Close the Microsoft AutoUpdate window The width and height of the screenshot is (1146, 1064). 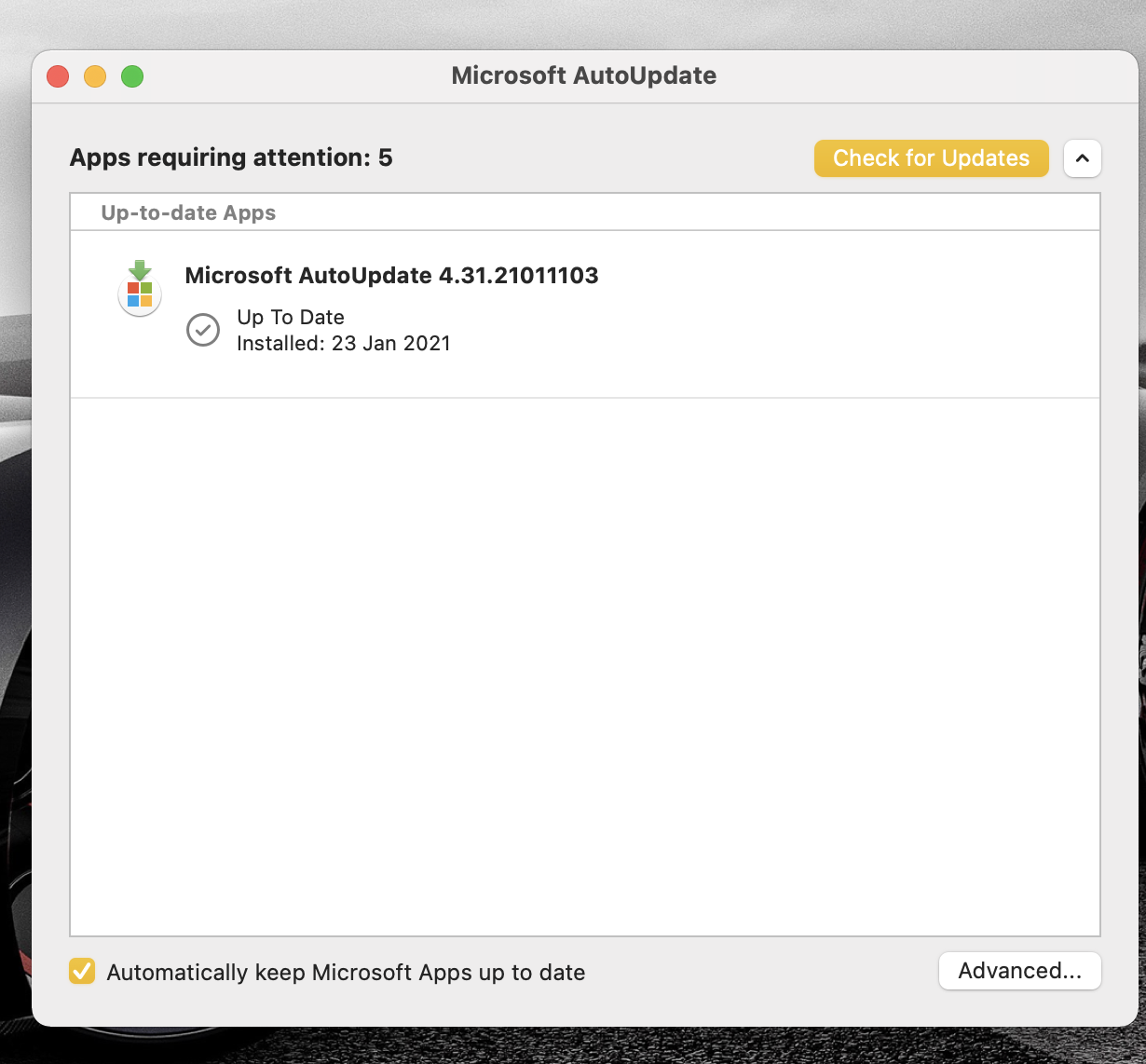pos(58,76)
